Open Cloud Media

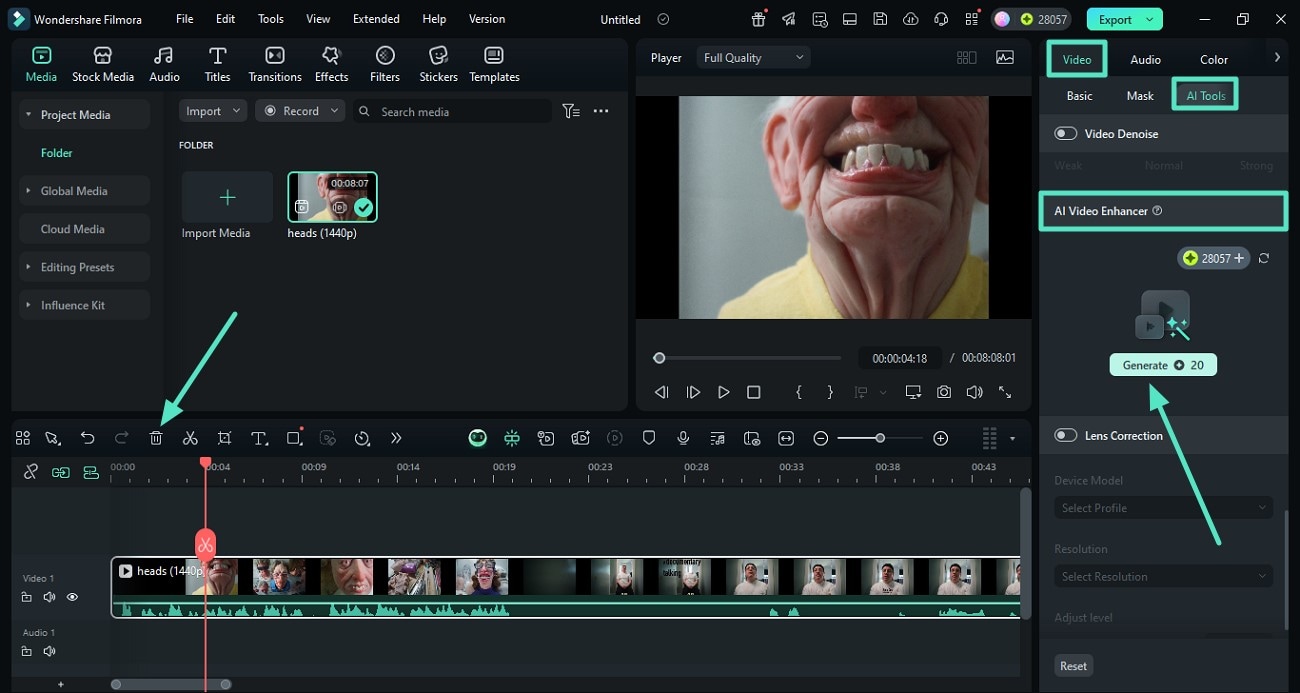[85, 229]
